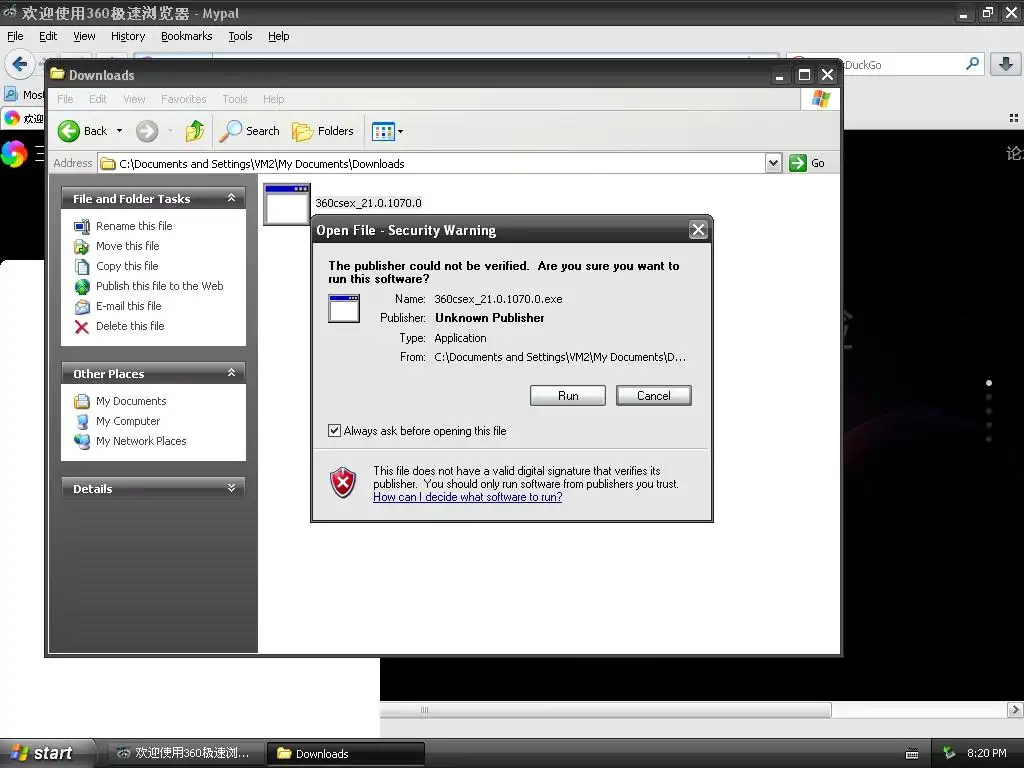Click the magnifier search icon in Mypal
This screenshot has height=768, width=1024.
(972, 64)
